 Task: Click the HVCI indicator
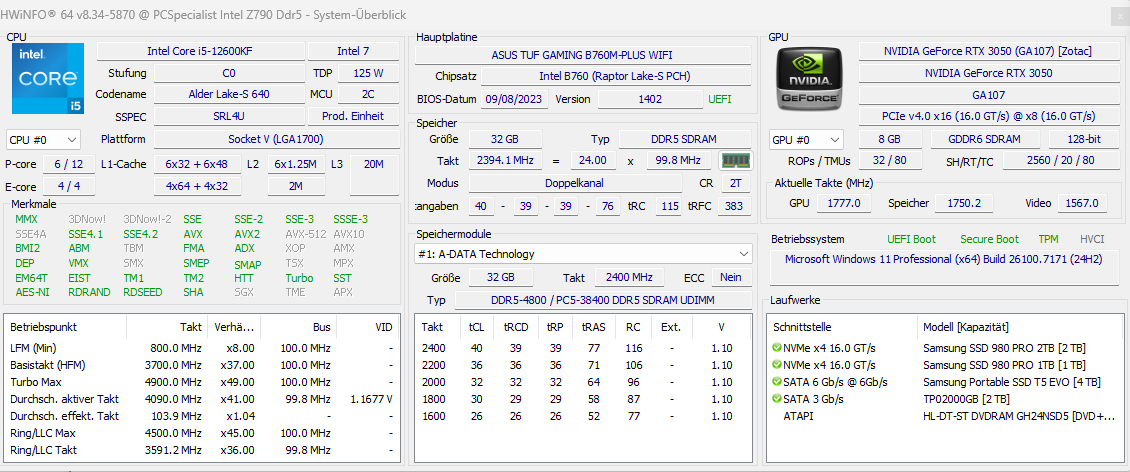click(x=1092, y=239)
